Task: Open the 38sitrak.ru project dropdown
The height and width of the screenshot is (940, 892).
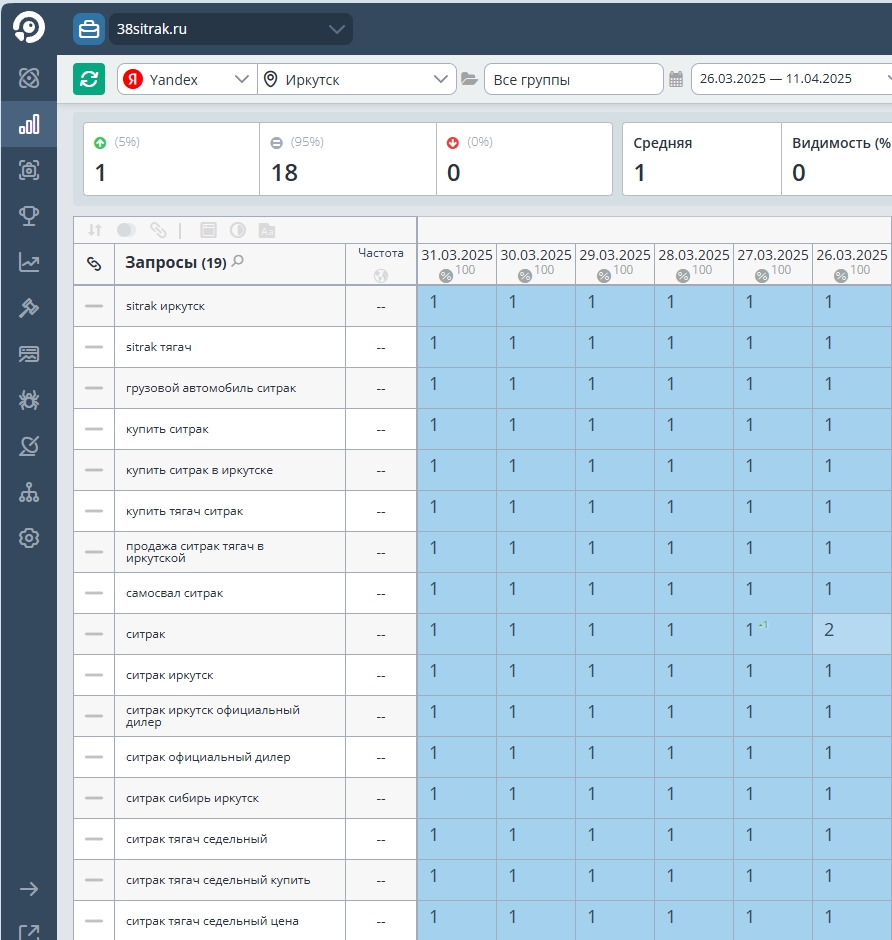Action: (x=213, y=29)
